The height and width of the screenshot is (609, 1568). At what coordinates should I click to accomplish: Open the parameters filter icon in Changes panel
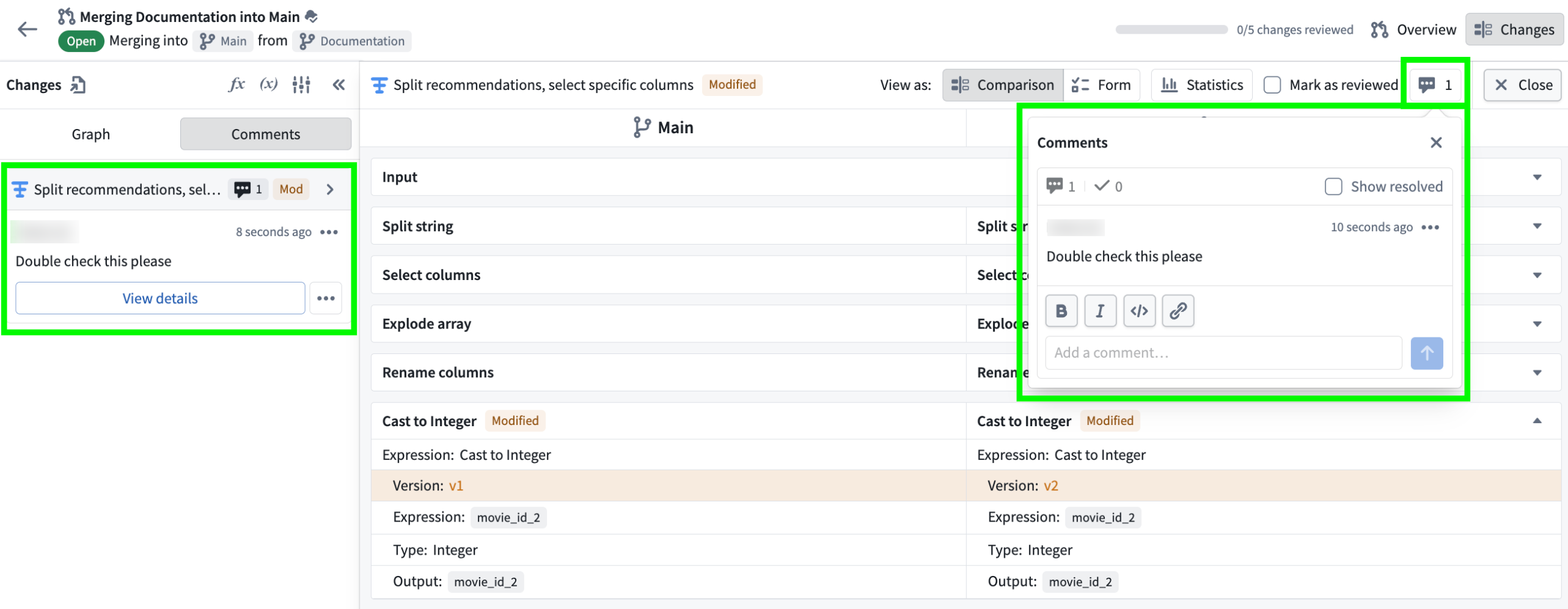[301, 85]
